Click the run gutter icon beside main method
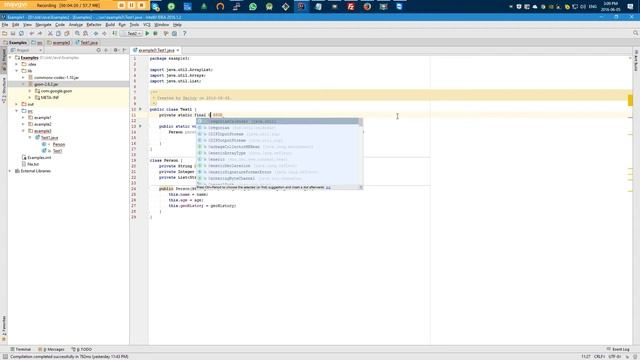Image resolution: width=640 pixels, height=360 pixels. click(x=140, y=126)
